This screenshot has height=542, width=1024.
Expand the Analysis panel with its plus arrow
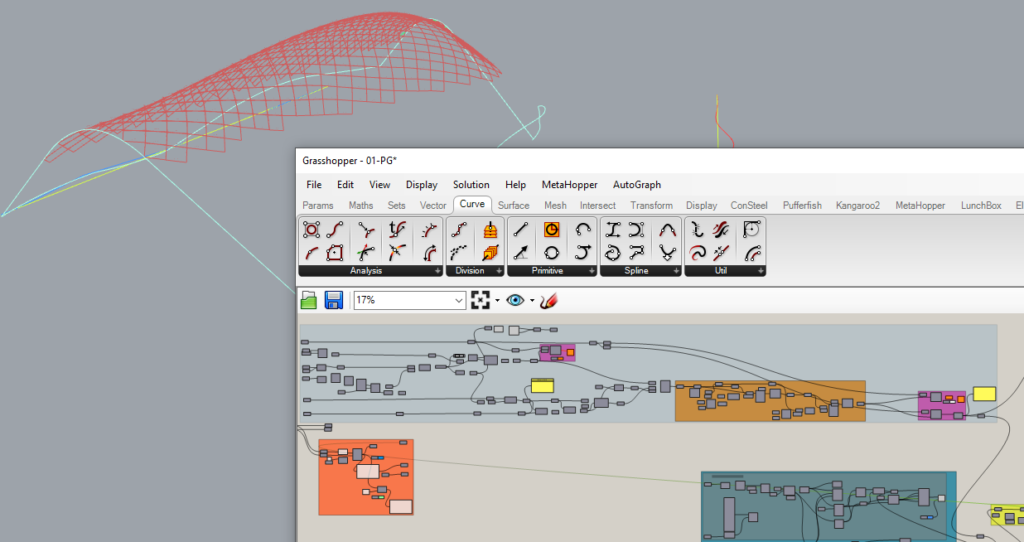tap(438, 271)
